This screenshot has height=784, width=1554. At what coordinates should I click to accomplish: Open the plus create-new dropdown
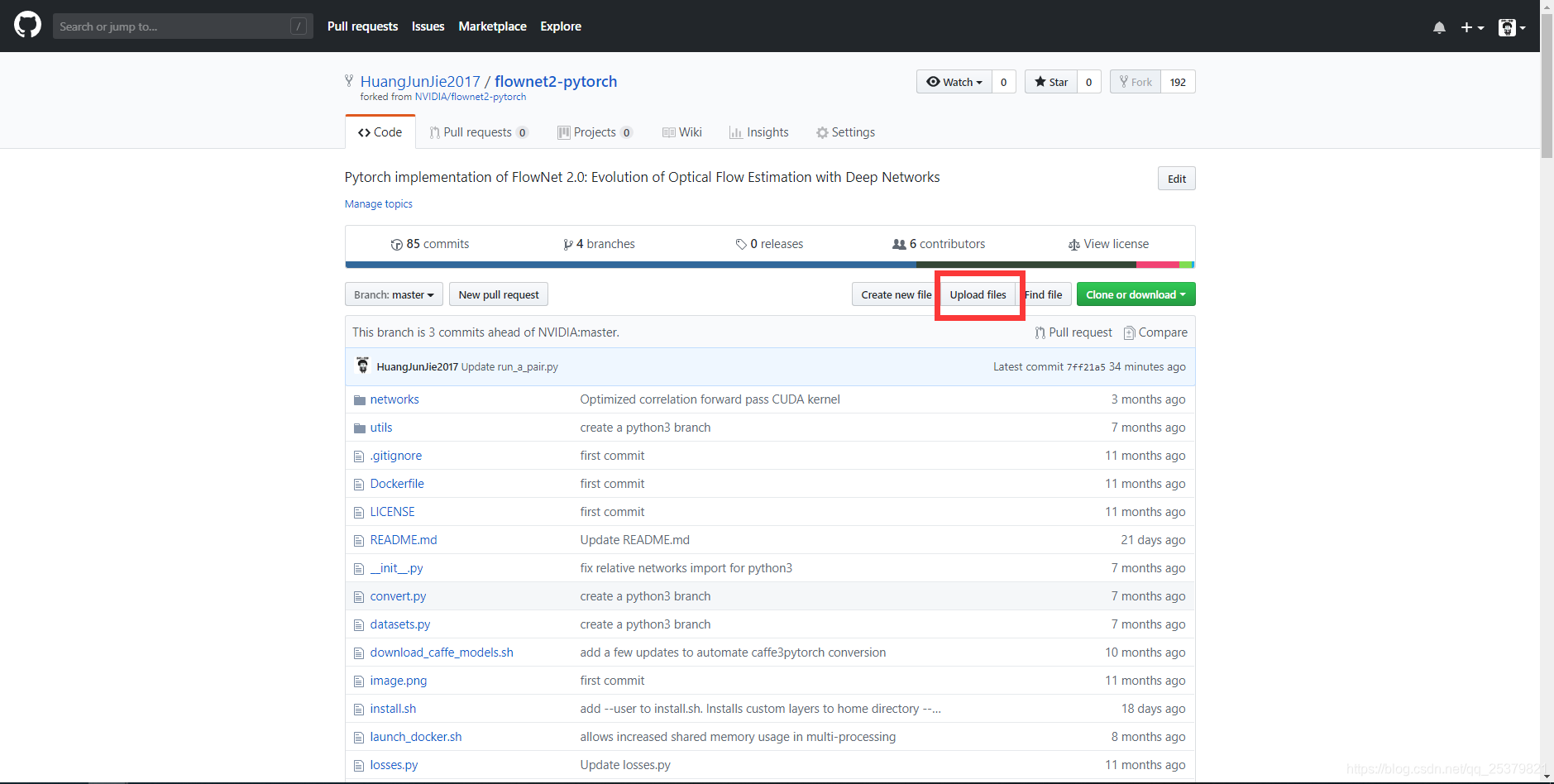click(1472, 27)
